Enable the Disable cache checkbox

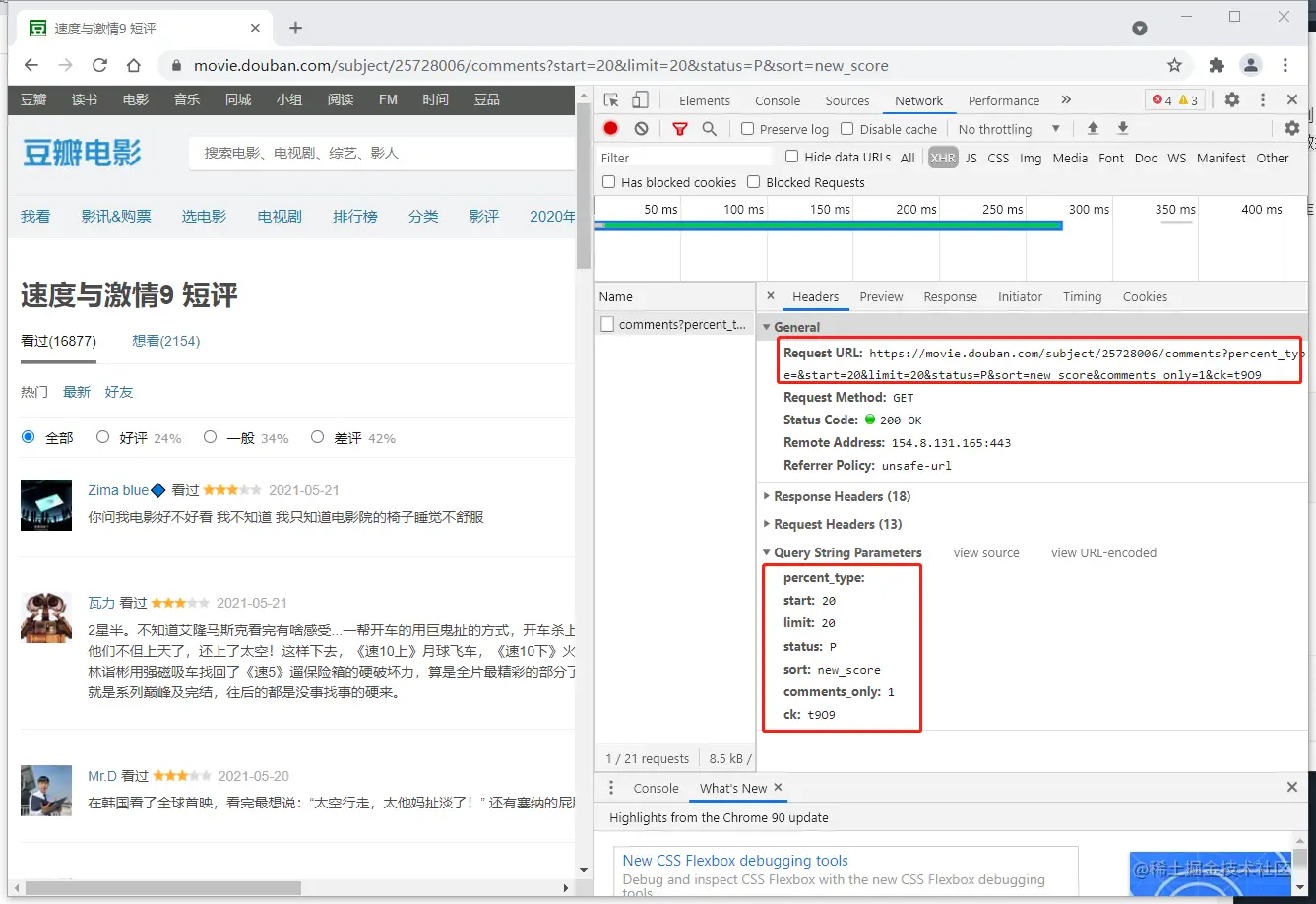(x=846, y=129)
